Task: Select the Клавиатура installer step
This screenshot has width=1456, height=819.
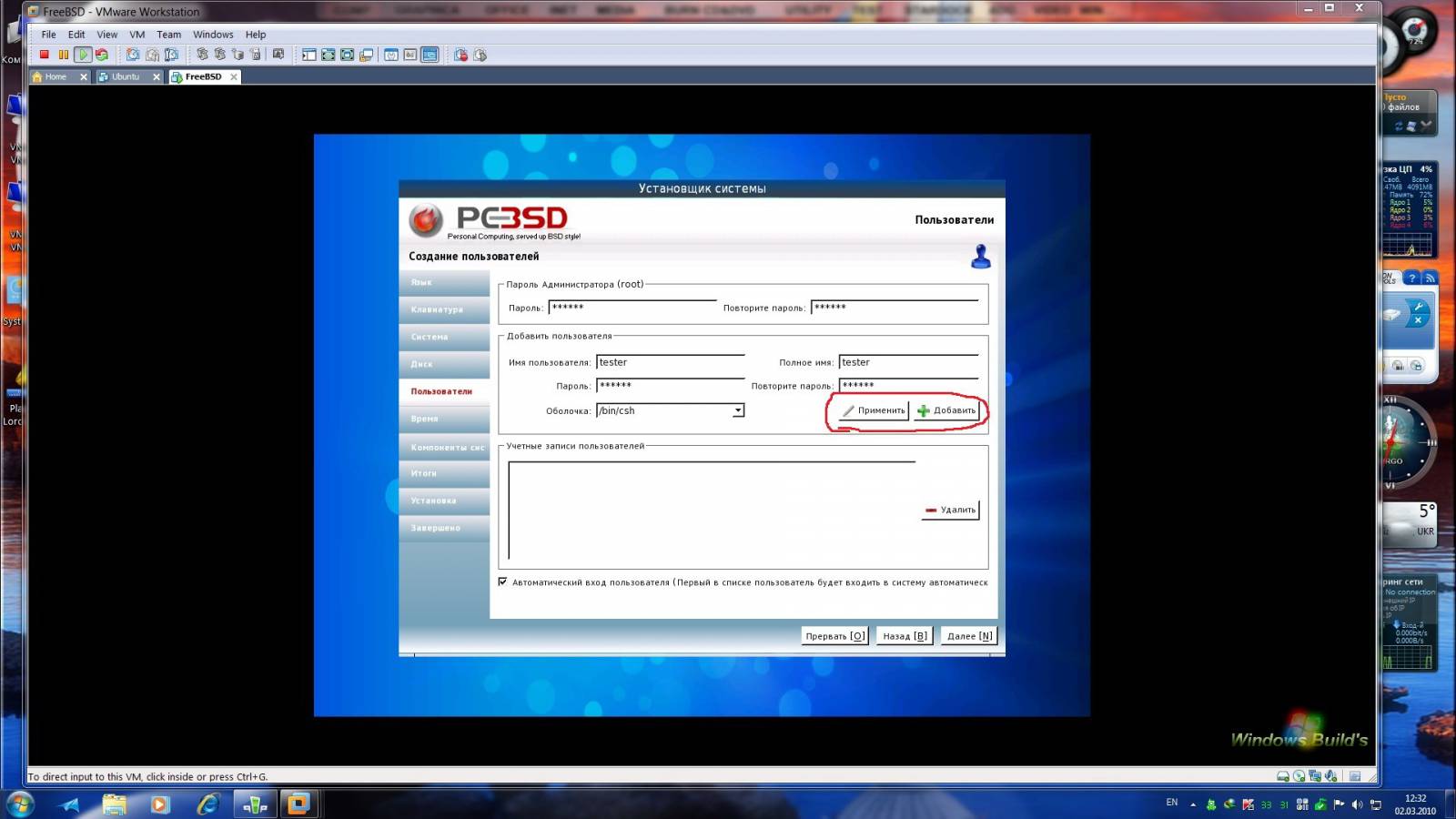Action: (x=444, y=309)
